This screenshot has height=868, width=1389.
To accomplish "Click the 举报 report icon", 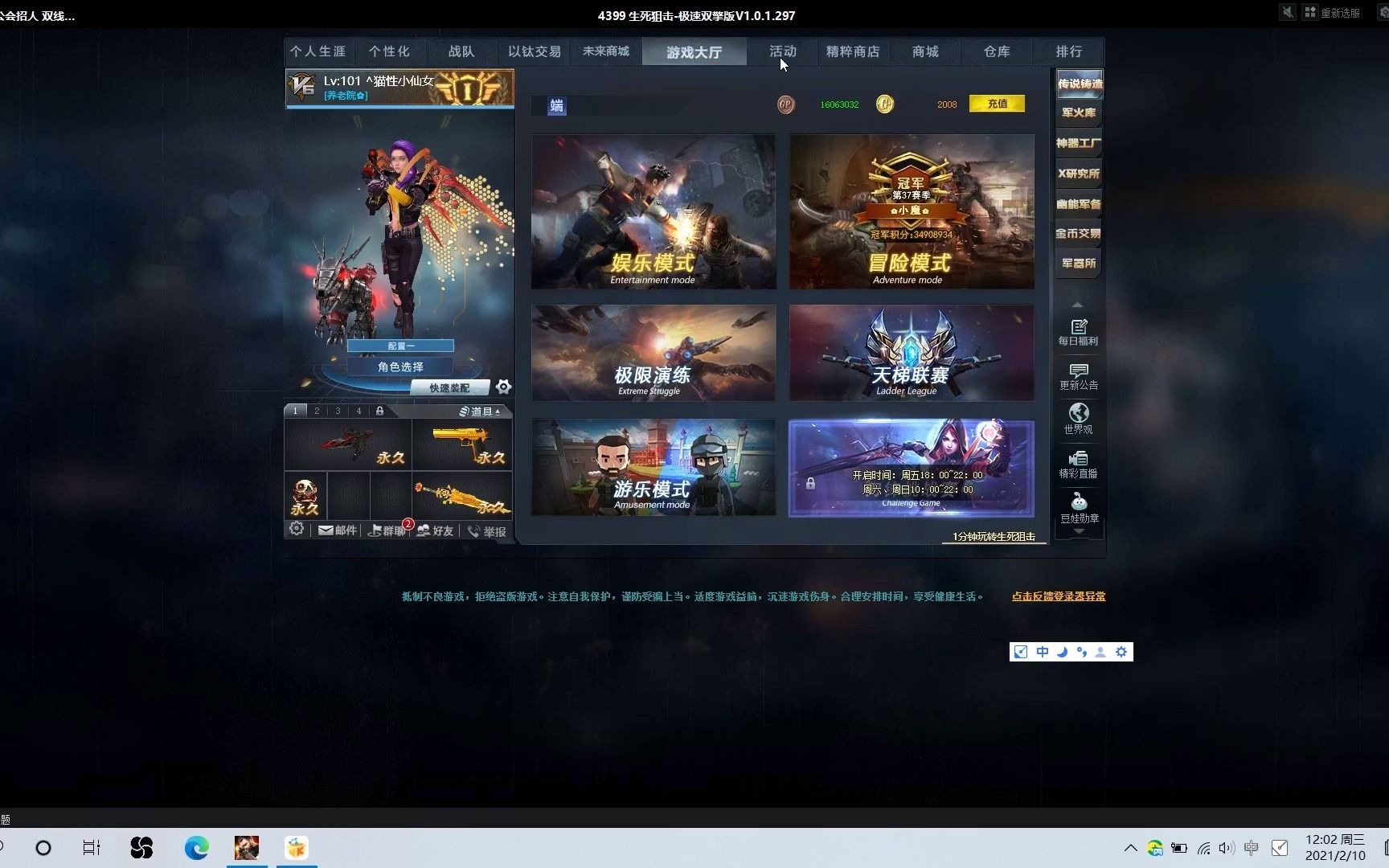I will (487, 531).
